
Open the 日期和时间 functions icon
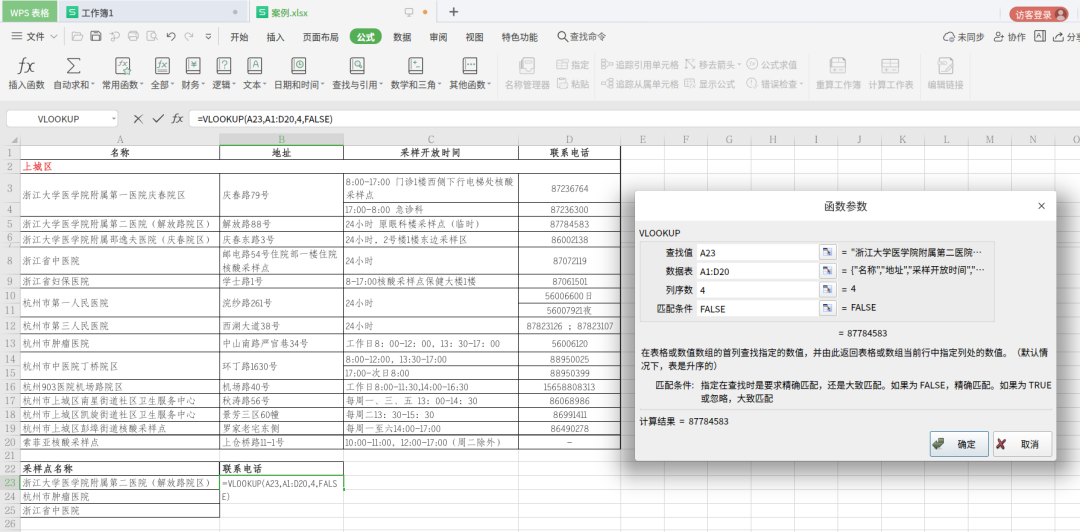pos(299,66)
